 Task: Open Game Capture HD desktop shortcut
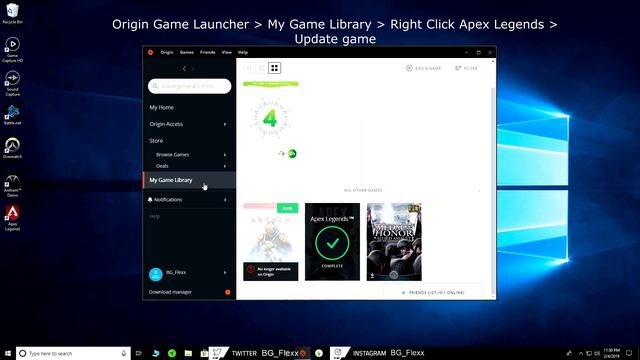tap(12, 50)
